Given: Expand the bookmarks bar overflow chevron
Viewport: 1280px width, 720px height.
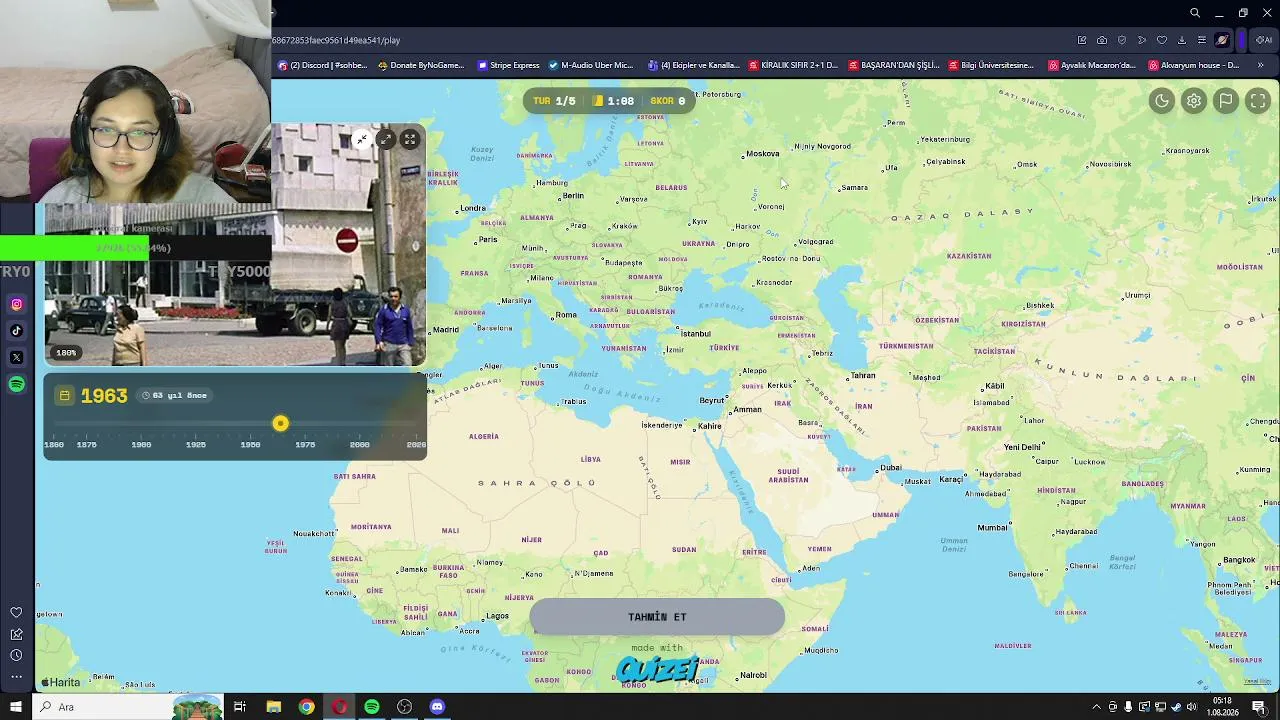Looking at the screenshot, I should pos(1260,65).
